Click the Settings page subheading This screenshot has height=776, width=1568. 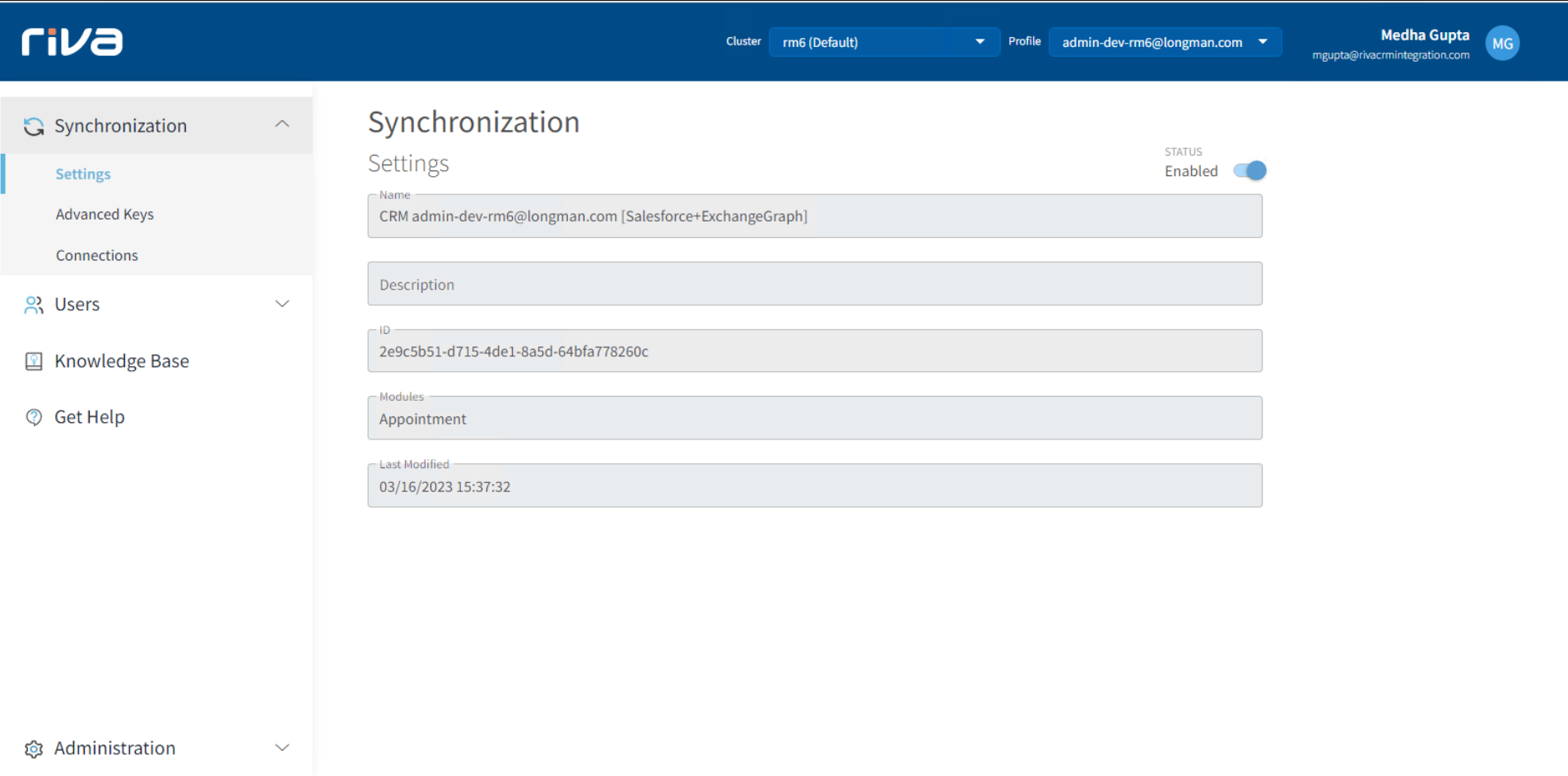408,164
